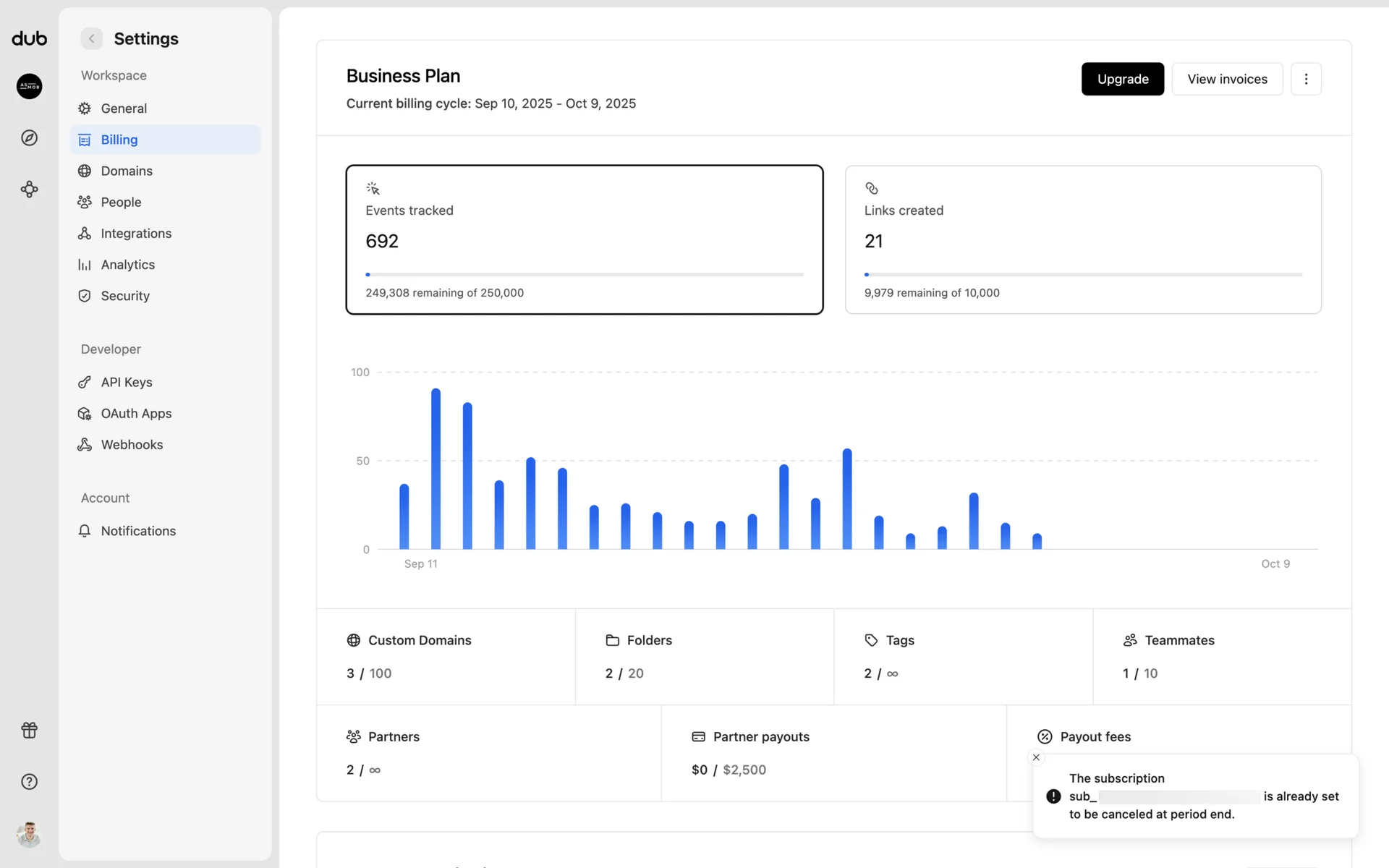Open the workspace avatar switcher

coord(29,86)
